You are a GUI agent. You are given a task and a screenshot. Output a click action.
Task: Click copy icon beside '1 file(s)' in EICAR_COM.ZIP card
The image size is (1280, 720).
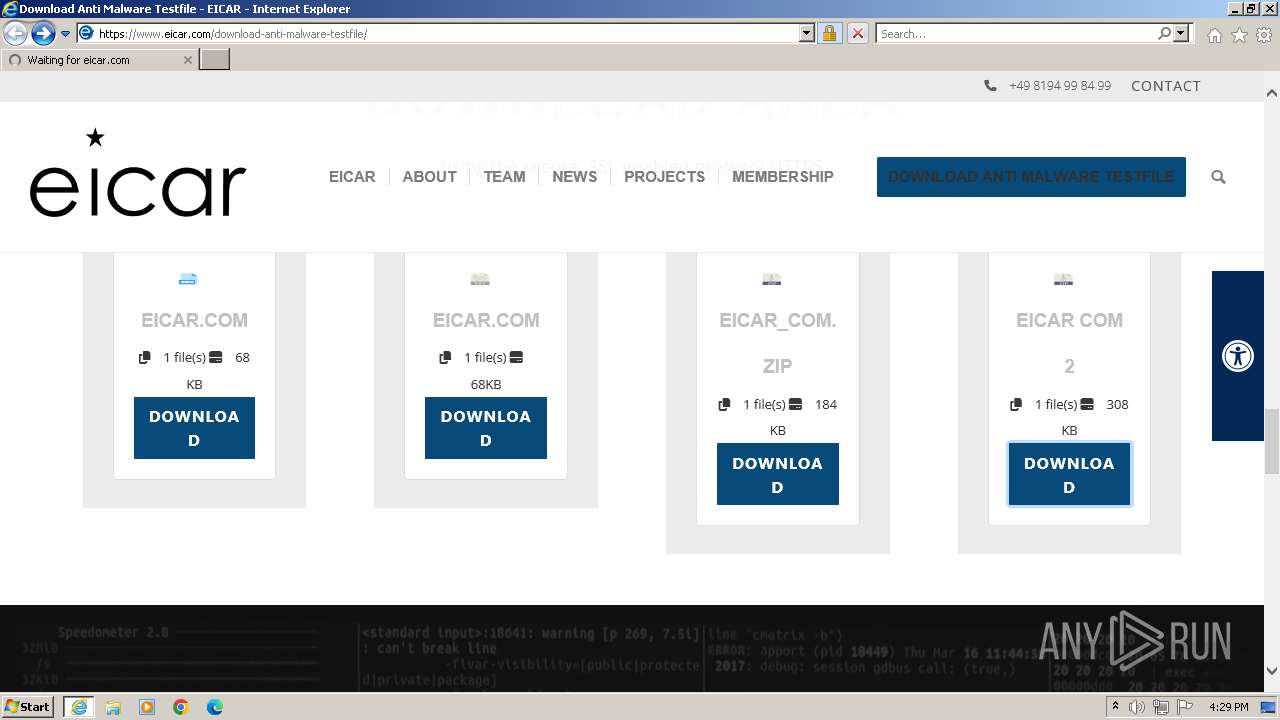(724, 404)
